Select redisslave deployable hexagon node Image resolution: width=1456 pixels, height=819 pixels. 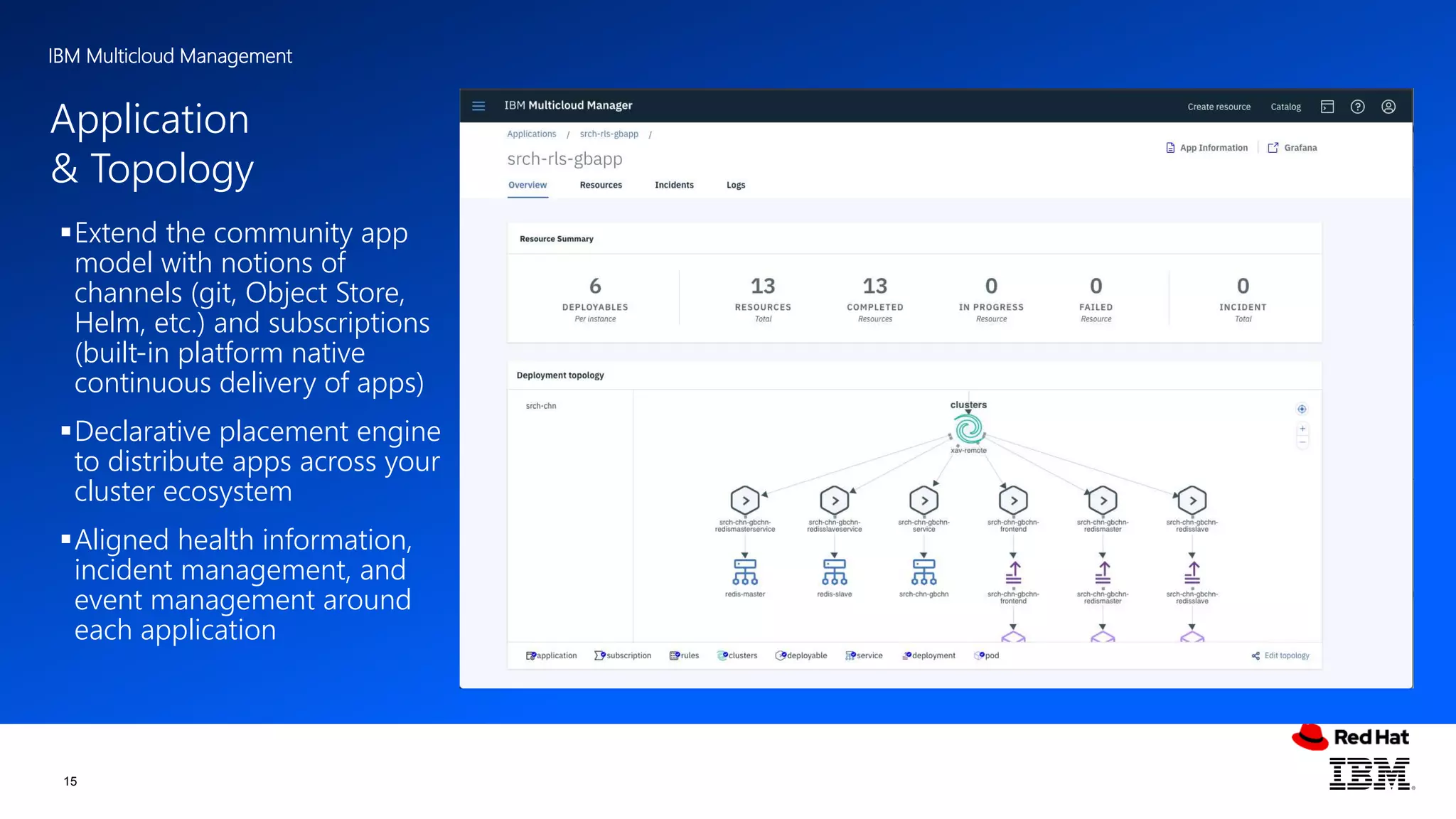[1192, 500]
